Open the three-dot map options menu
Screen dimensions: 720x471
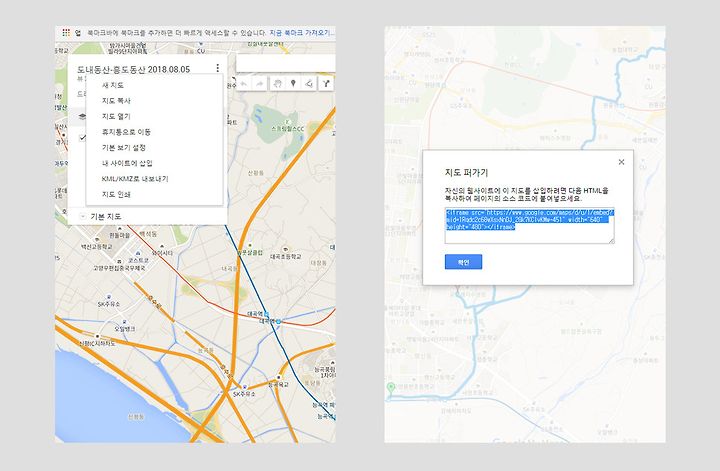[217, 68]
